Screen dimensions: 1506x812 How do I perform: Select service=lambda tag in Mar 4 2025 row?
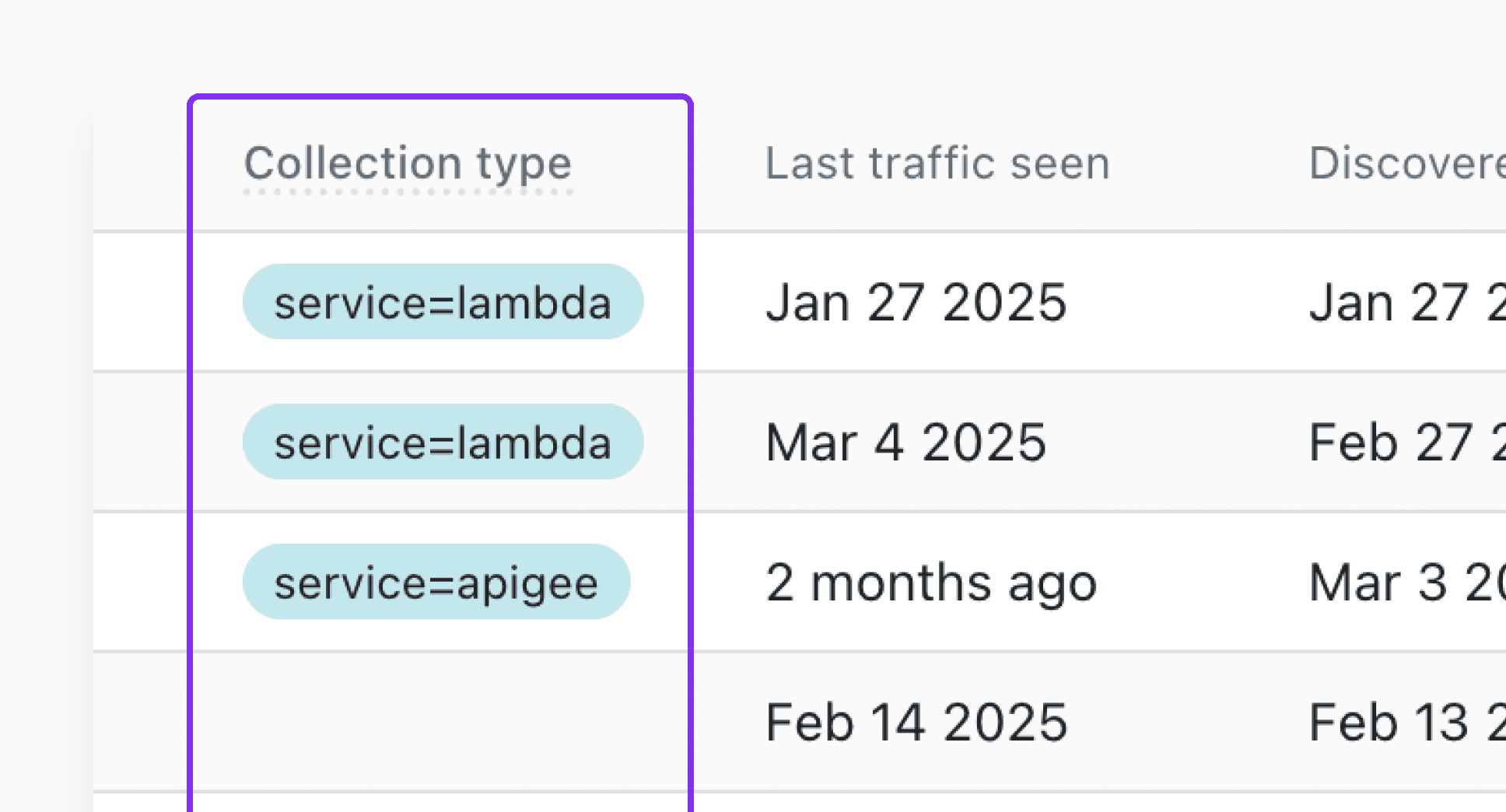tap(442, 442)
